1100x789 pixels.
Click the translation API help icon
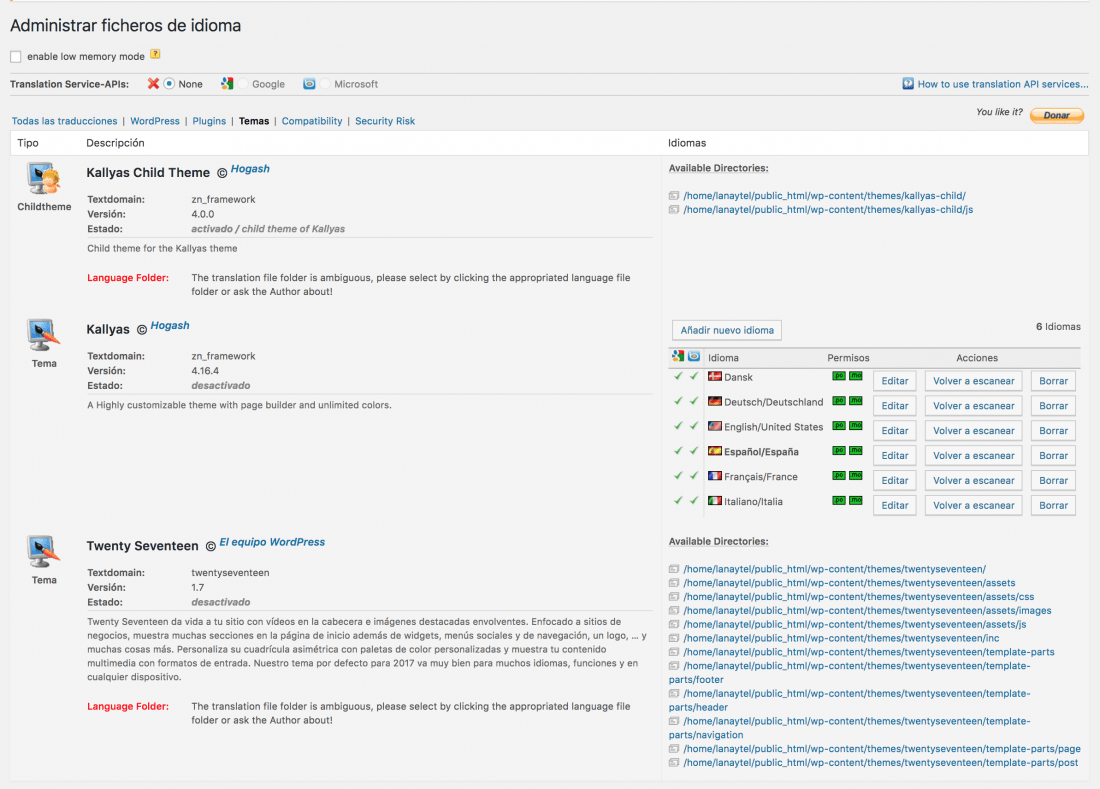pyautogui.click(x=908, y=83)
